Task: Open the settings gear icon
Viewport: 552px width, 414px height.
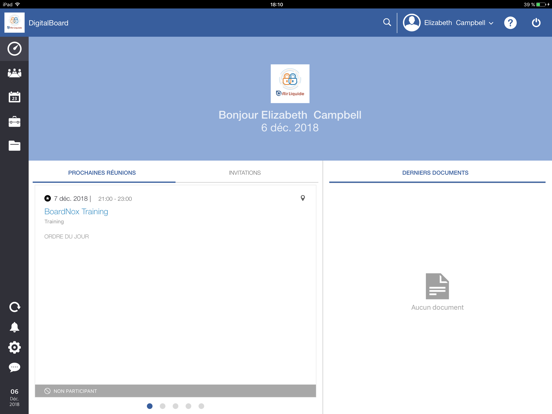Action: pyautogui.click(x=14, y=347)
